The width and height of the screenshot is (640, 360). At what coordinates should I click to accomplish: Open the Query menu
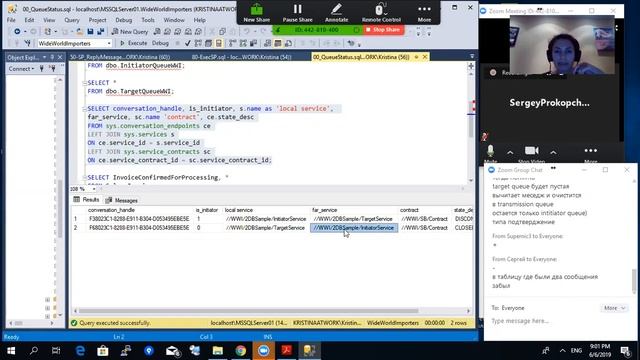click(x=72, y=20)
